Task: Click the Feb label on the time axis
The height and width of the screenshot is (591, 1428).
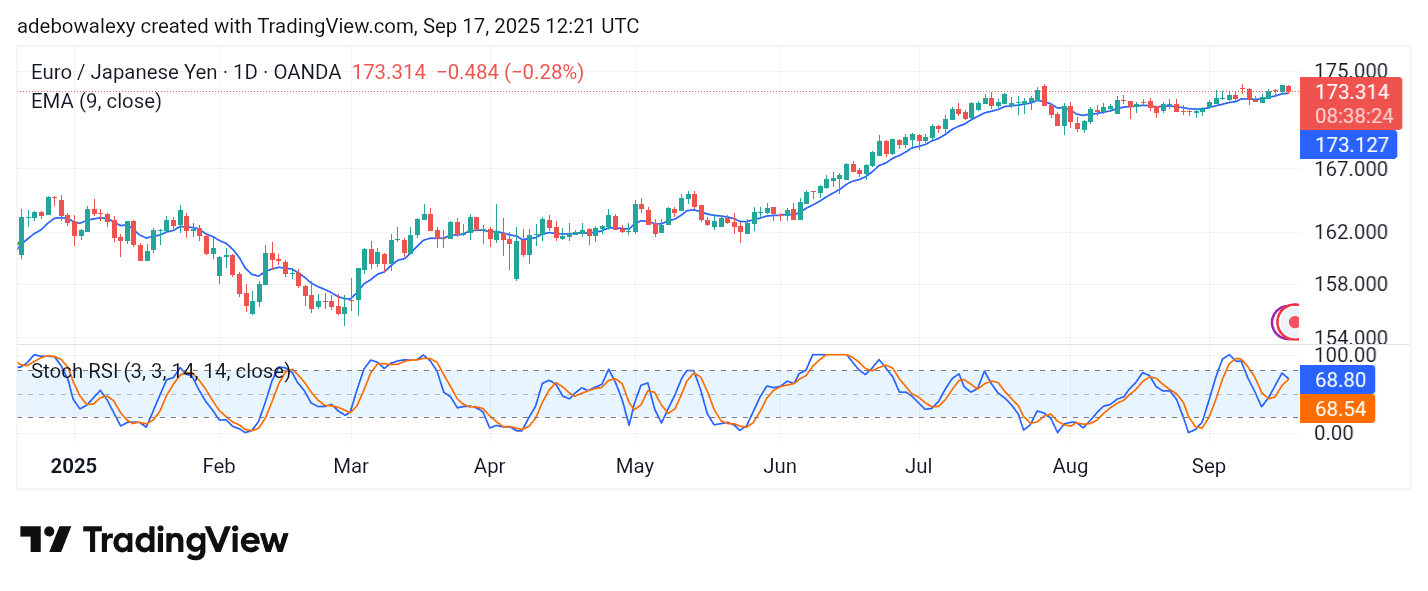Action: (218, 466)
